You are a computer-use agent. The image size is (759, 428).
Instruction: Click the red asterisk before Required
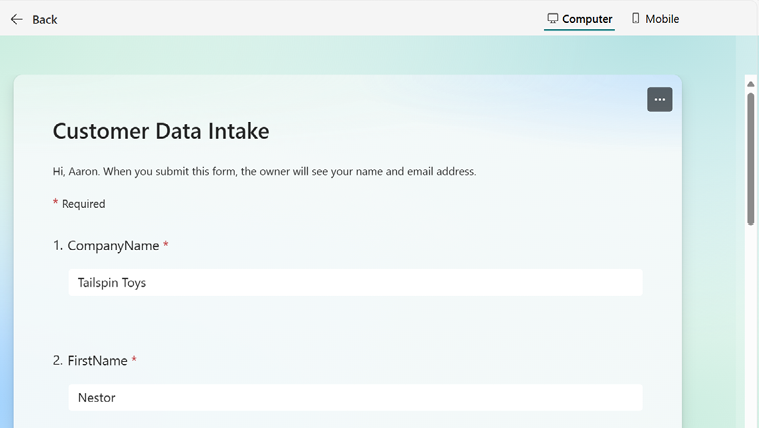pyautogui.click(x=55, y=203)
